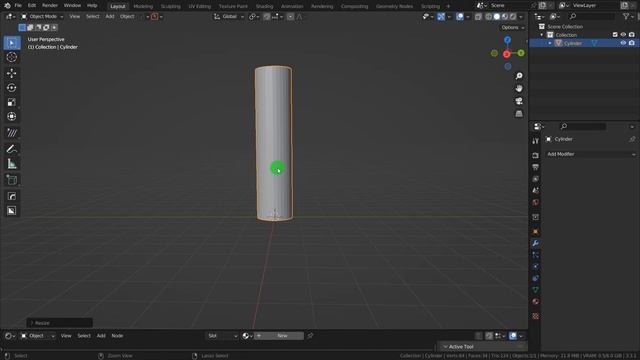Open the Edit menu

(32, 6)
